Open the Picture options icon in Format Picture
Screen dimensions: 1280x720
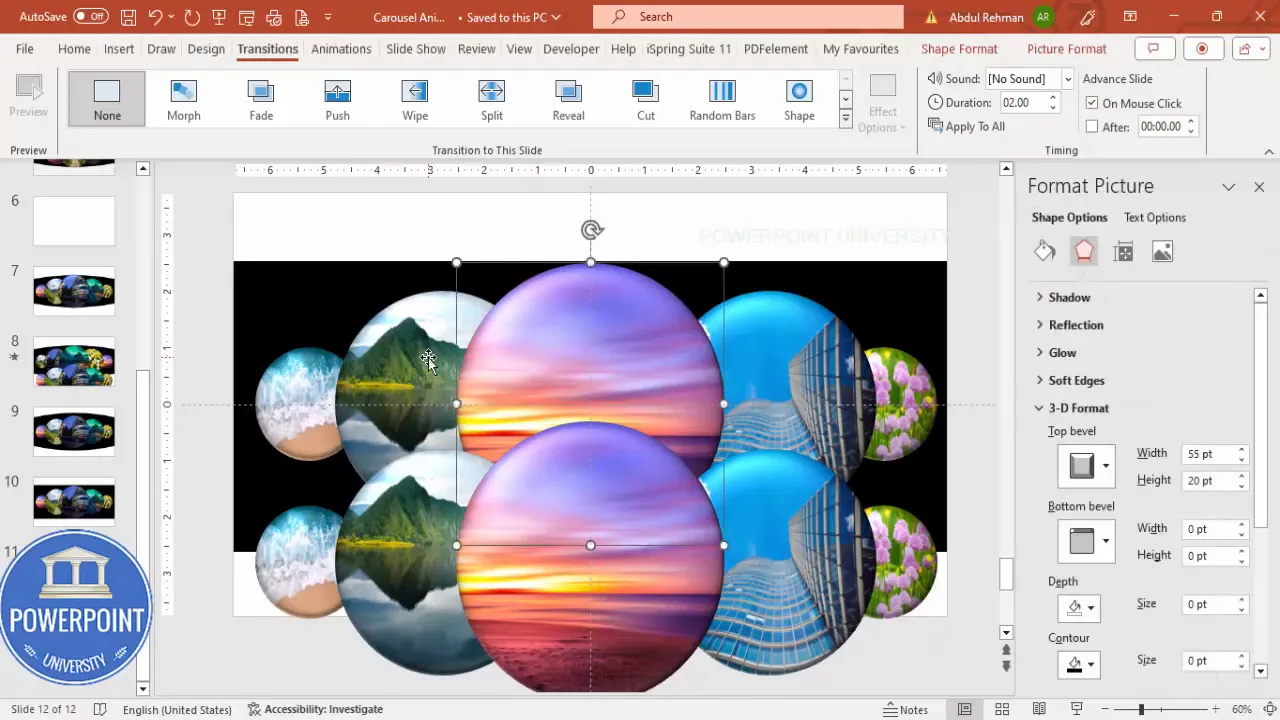(1162, 251)
